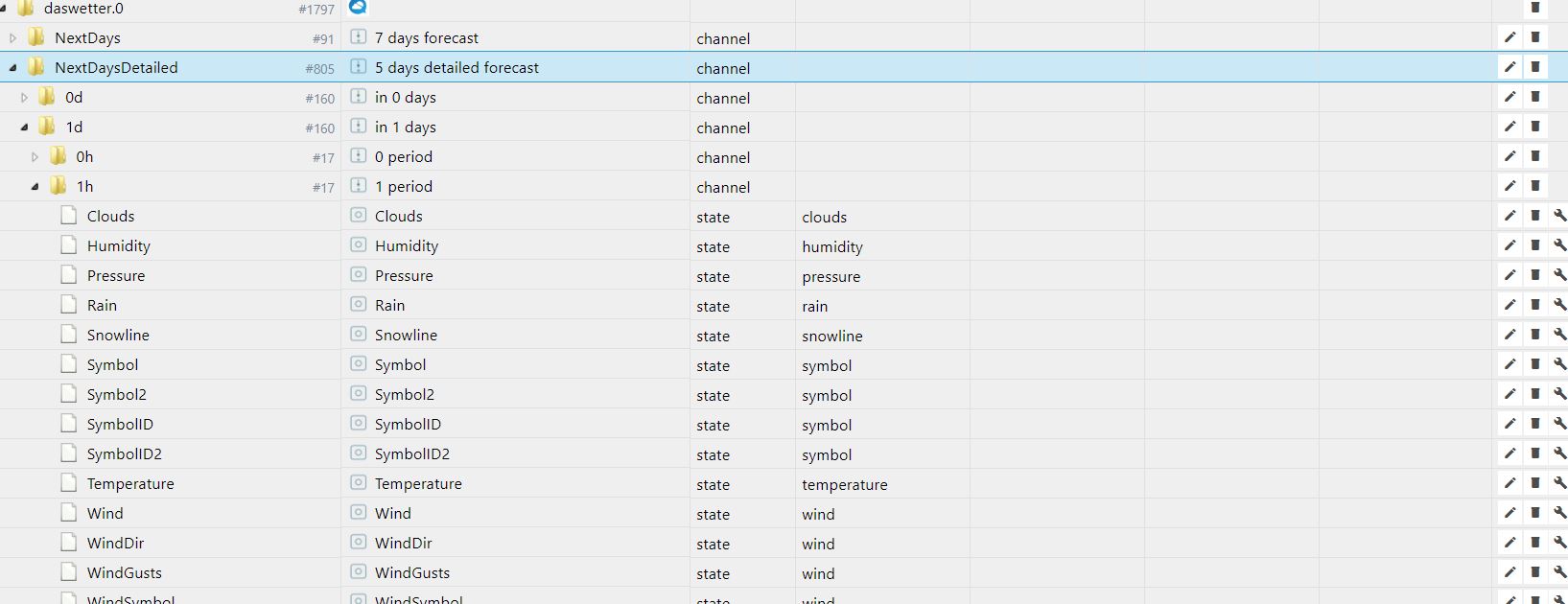Open wrench settings for WindDir state

1559,543
